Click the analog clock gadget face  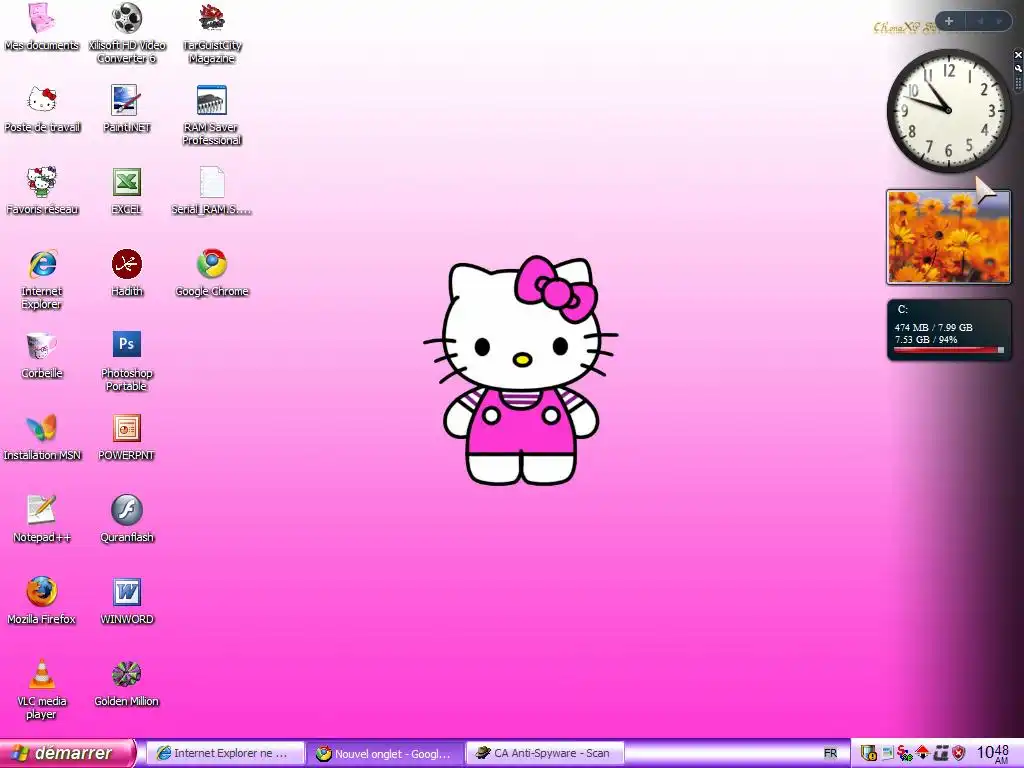(x=948, y=110)
